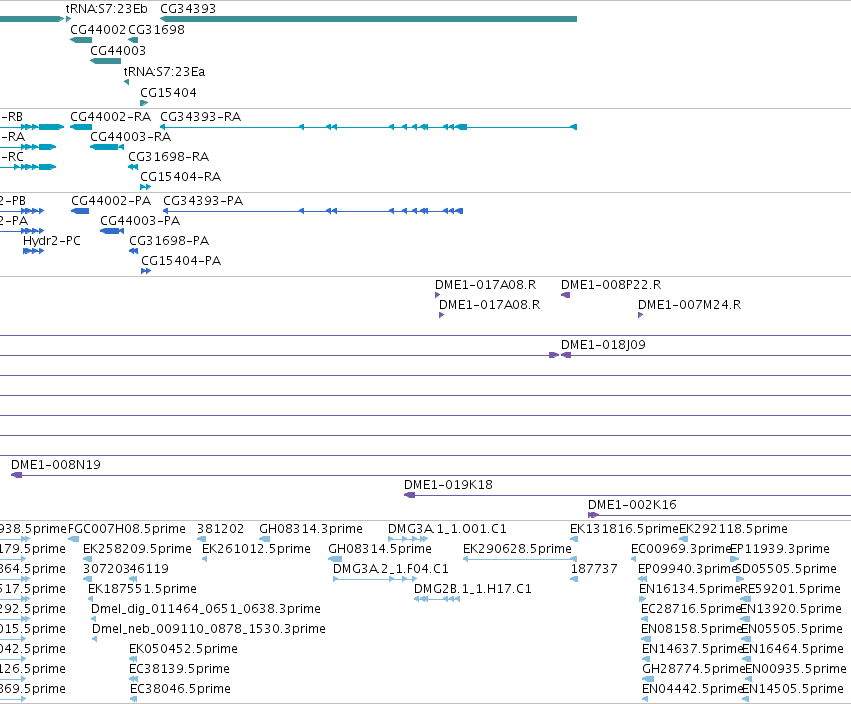Select the EN05505.5prime EST label
Image resolution: width=851 pixels, height=704 pixels.
click(x=792, y=630)
